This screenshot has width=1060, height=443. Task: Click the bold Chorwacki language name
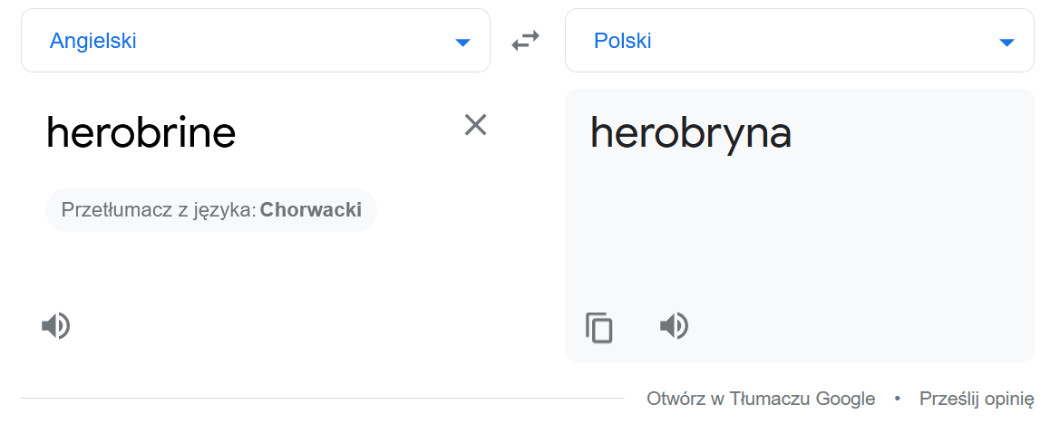click(311, 210)
